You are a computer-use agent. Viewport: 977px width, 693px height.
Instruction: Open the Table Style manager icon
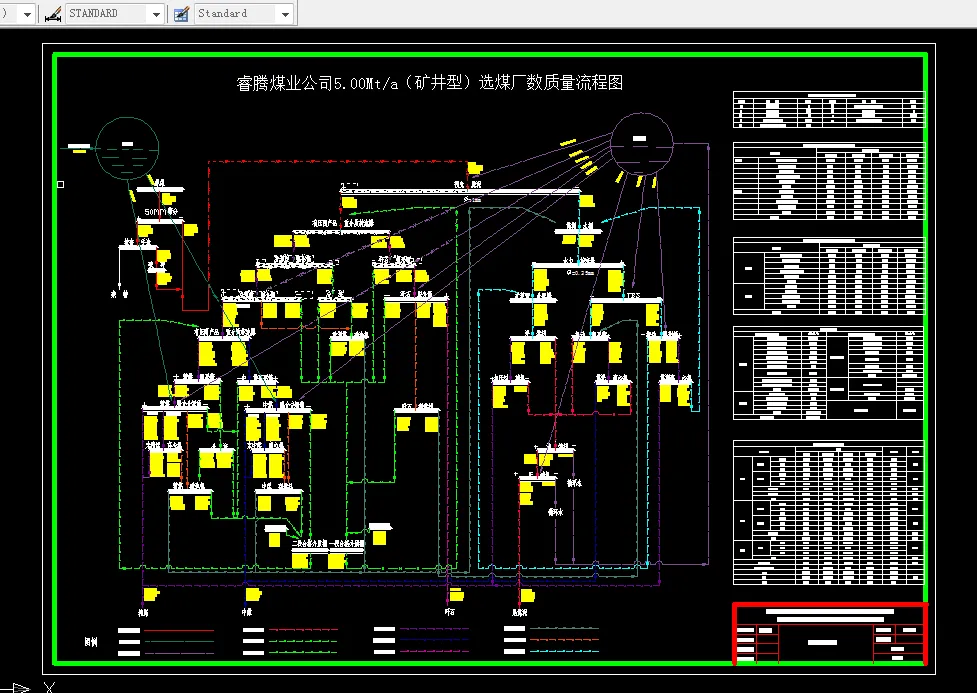pyautogui.click(x=181, y=13)
